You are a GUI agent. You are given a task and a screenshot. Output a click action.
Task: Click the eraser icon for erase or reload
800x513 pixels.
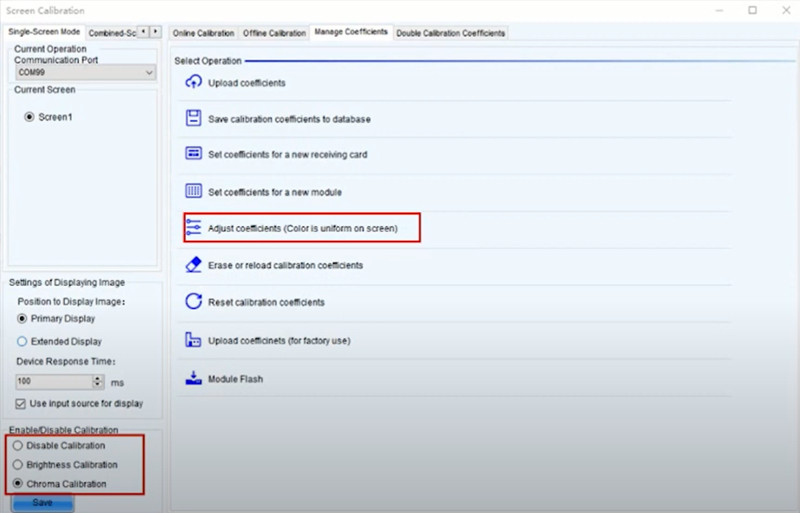pyautogui.click(x=193, y=264)
